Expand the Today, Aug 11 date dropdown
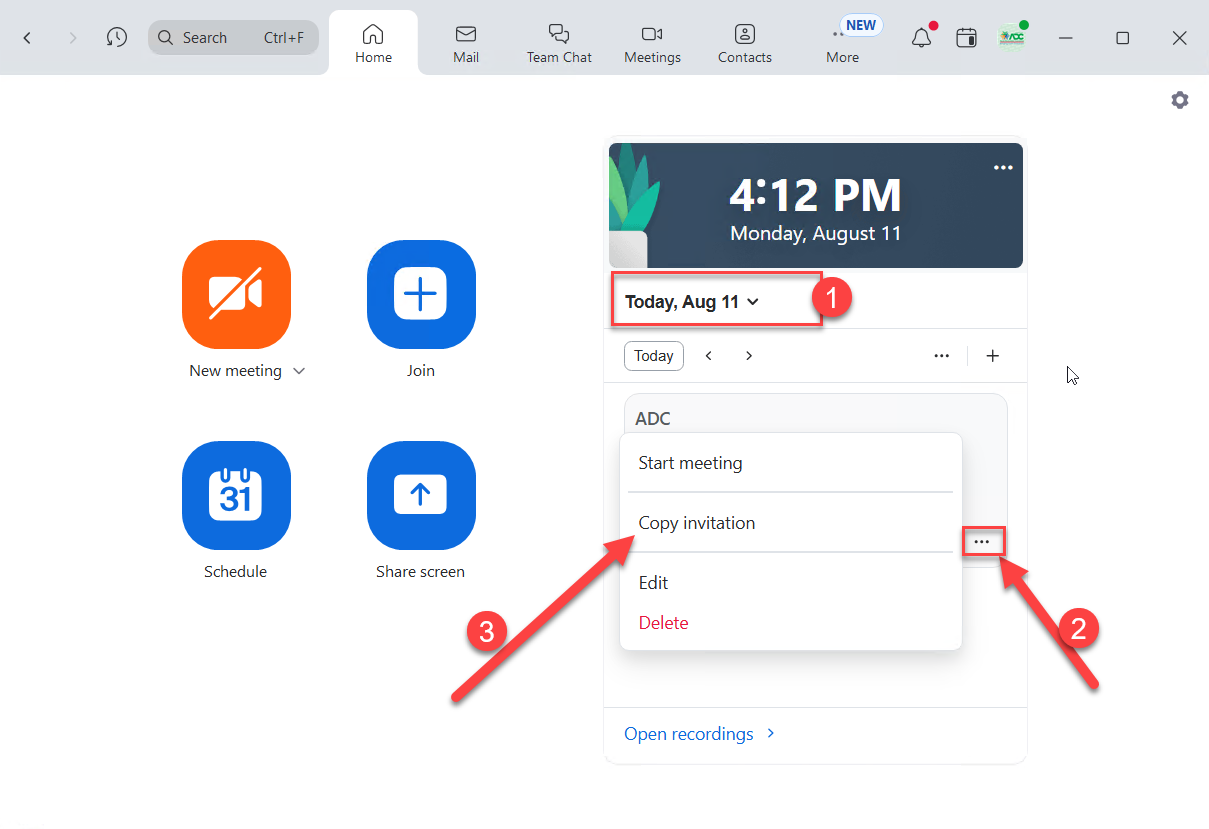1209x829 pixels. click(x=692, y=301)
